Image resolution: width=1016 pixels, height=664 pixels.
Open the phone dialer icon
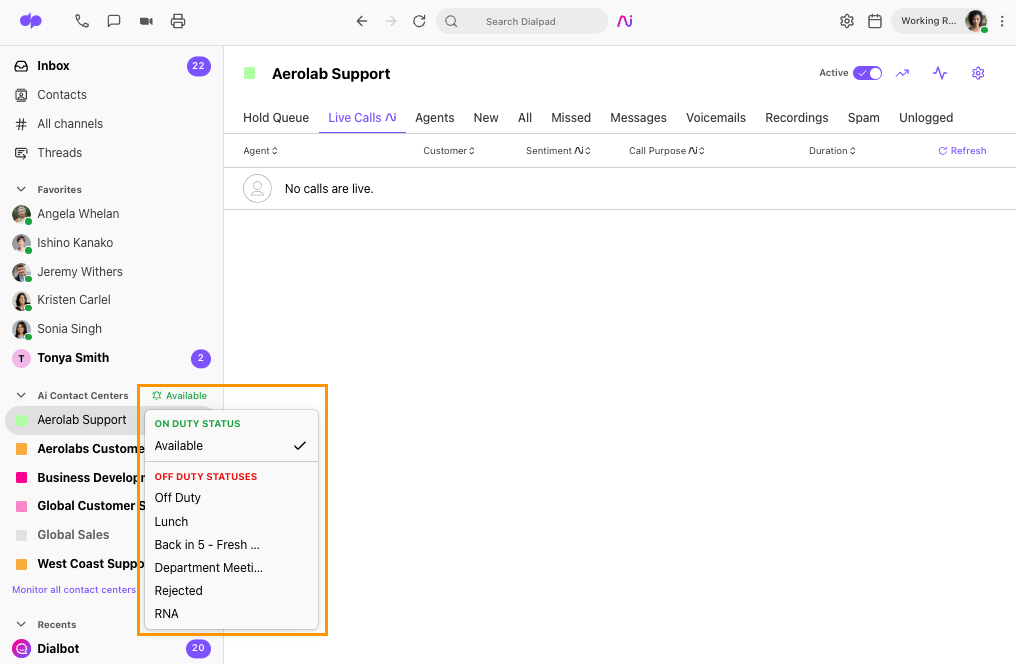tap(82, 21)
